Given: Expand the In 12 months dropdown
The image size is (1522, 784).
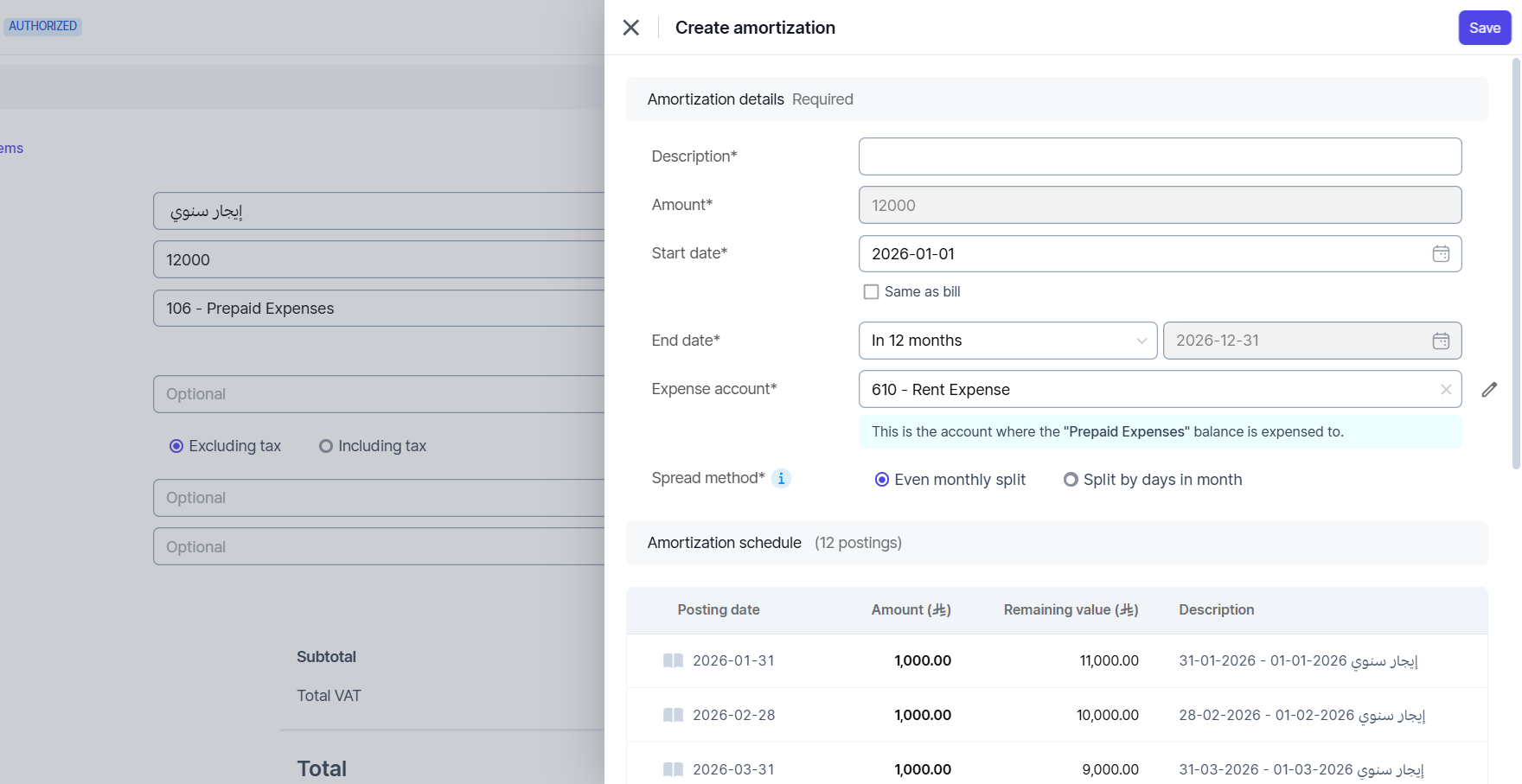Looking at the screenshot, I should tap(1007, 341).
